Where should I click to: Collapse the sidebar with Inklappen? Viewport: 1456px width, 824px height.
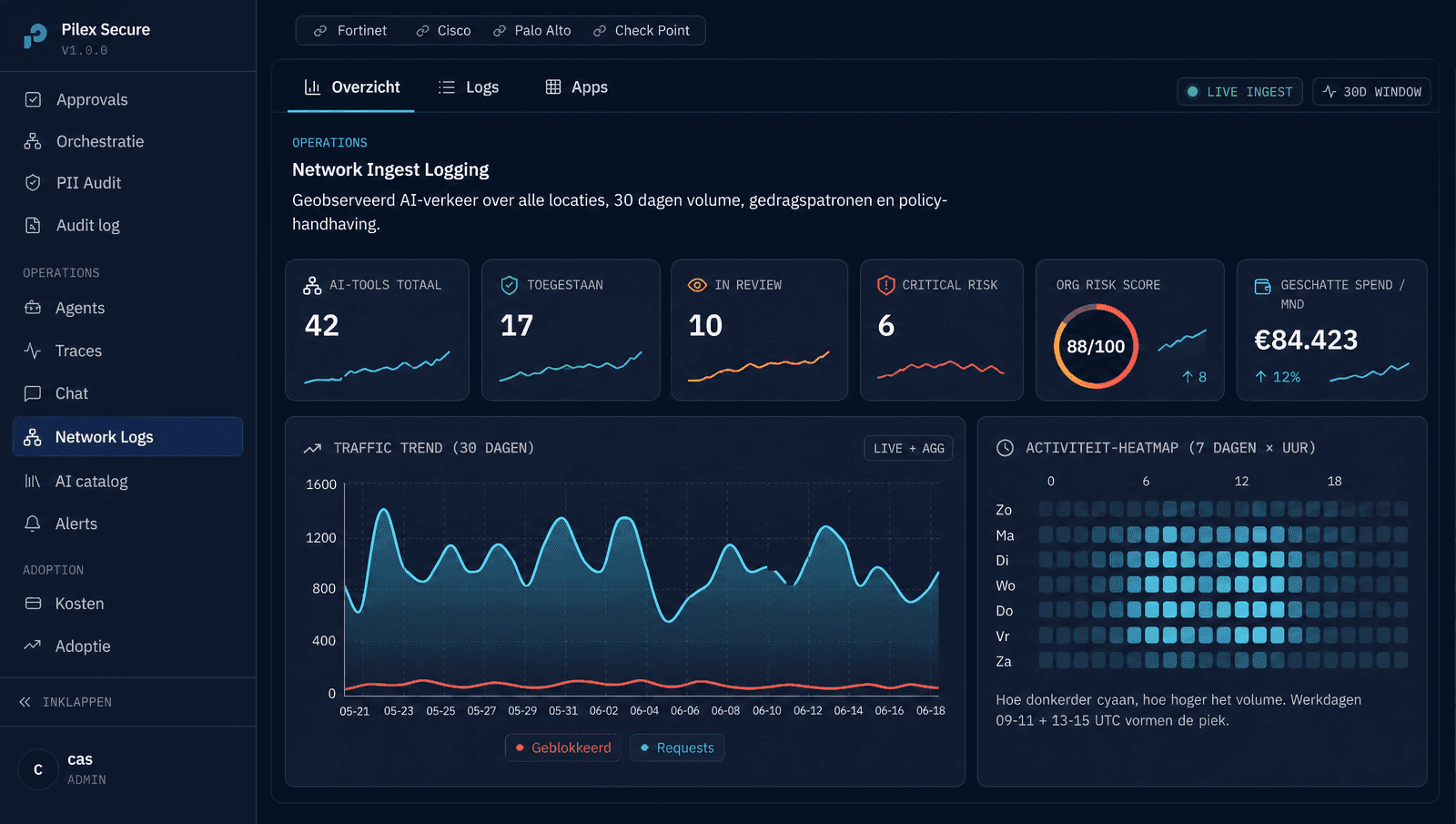(66, 702)
